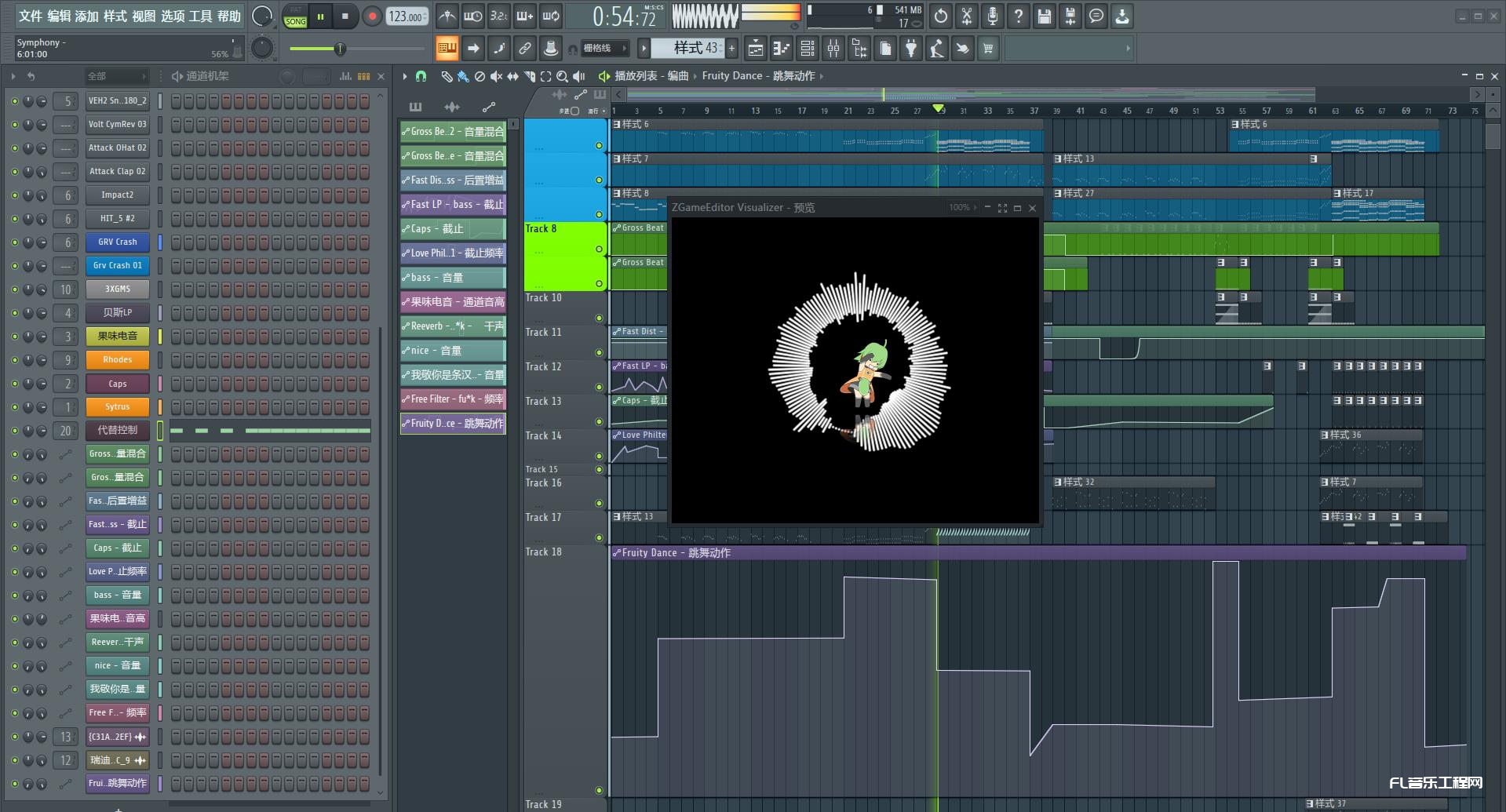This screenshot has height=812, width=1506.
Task: Open the 选项 menu
Action: coord(172,16)
